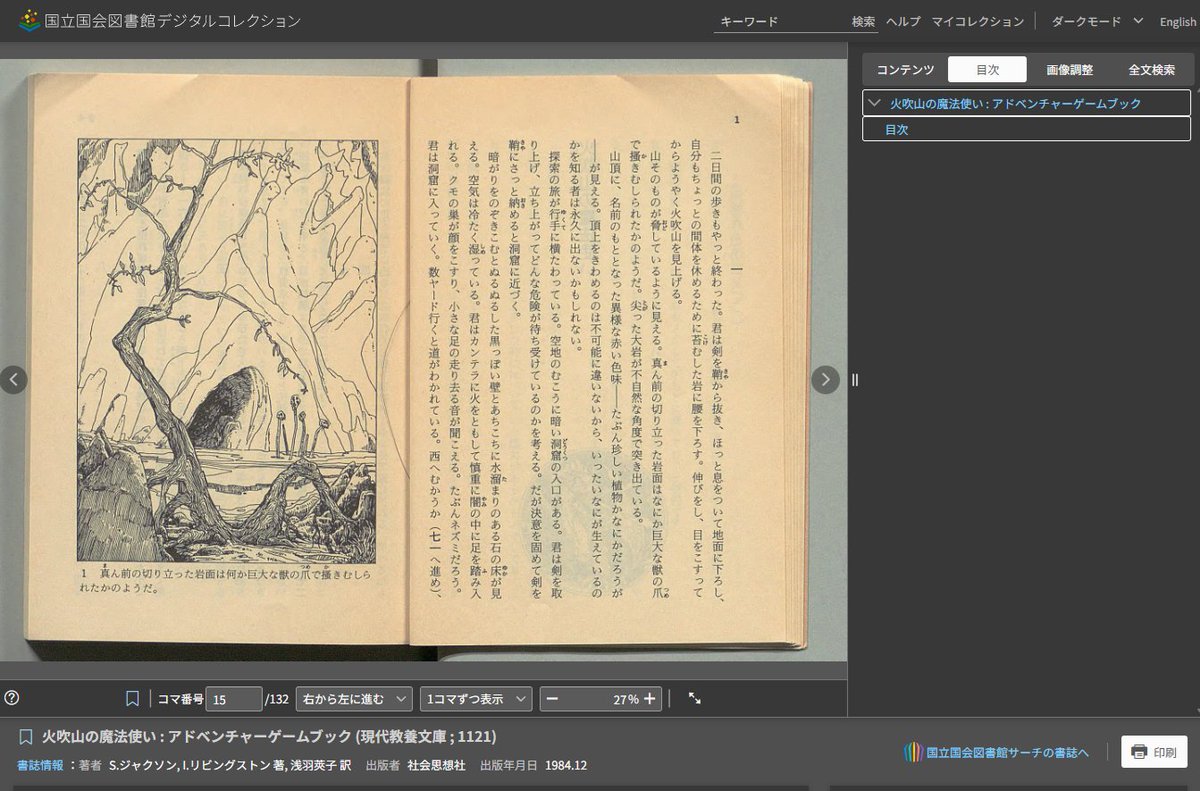Click the side panel collapse handle

(855, 379)
